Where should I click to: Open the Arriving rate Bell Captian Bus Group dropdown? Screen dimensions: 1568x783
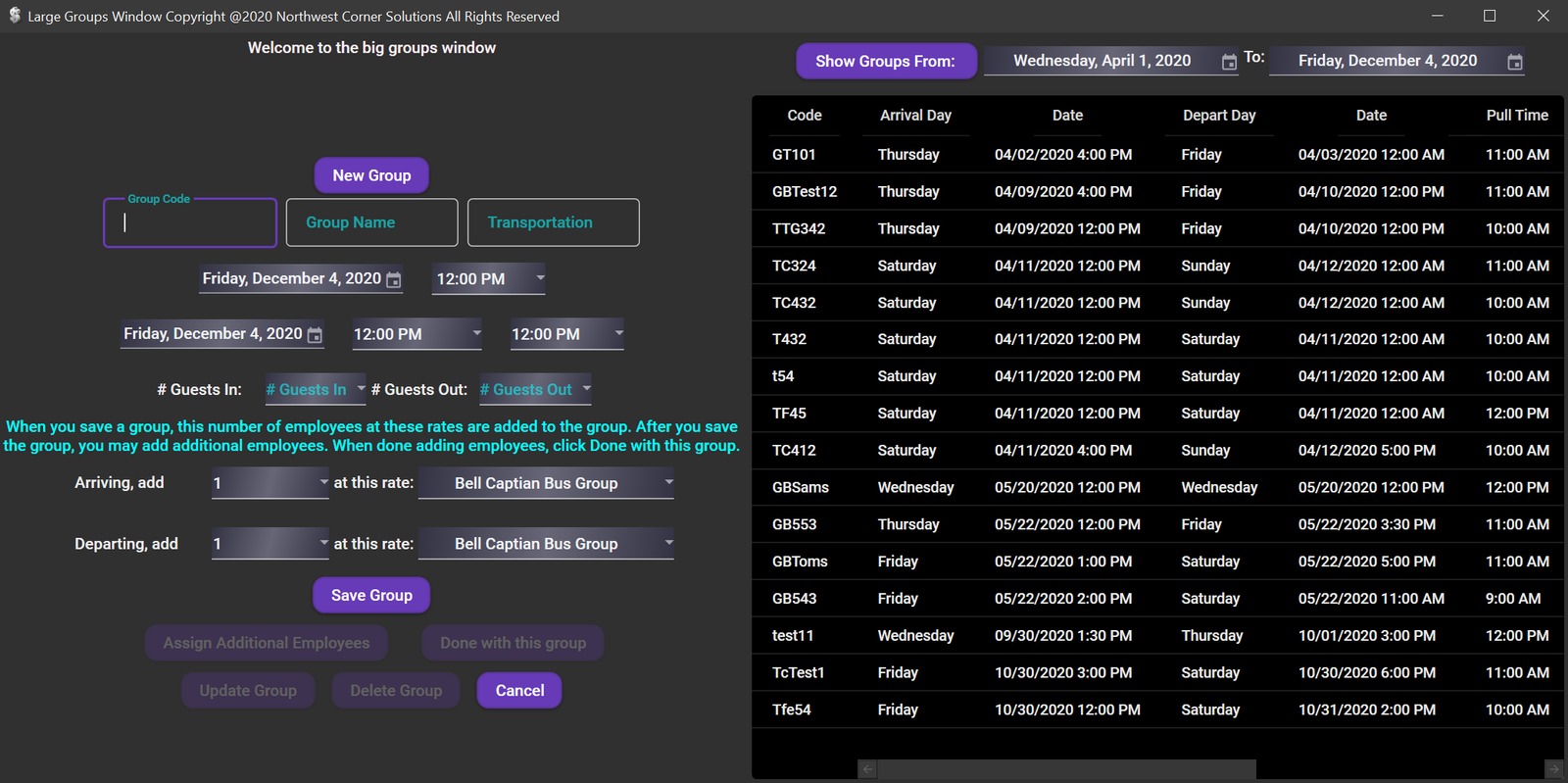pos(668,482)
